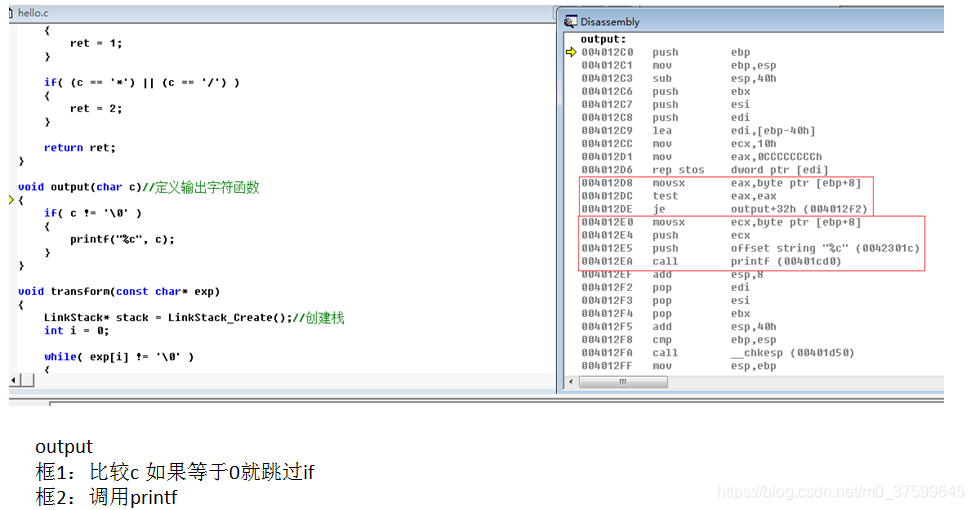This screenshot has width=974, height=510.
Task: Click address 004012C1 mov ebp,esp line
Action: point(679,65)
